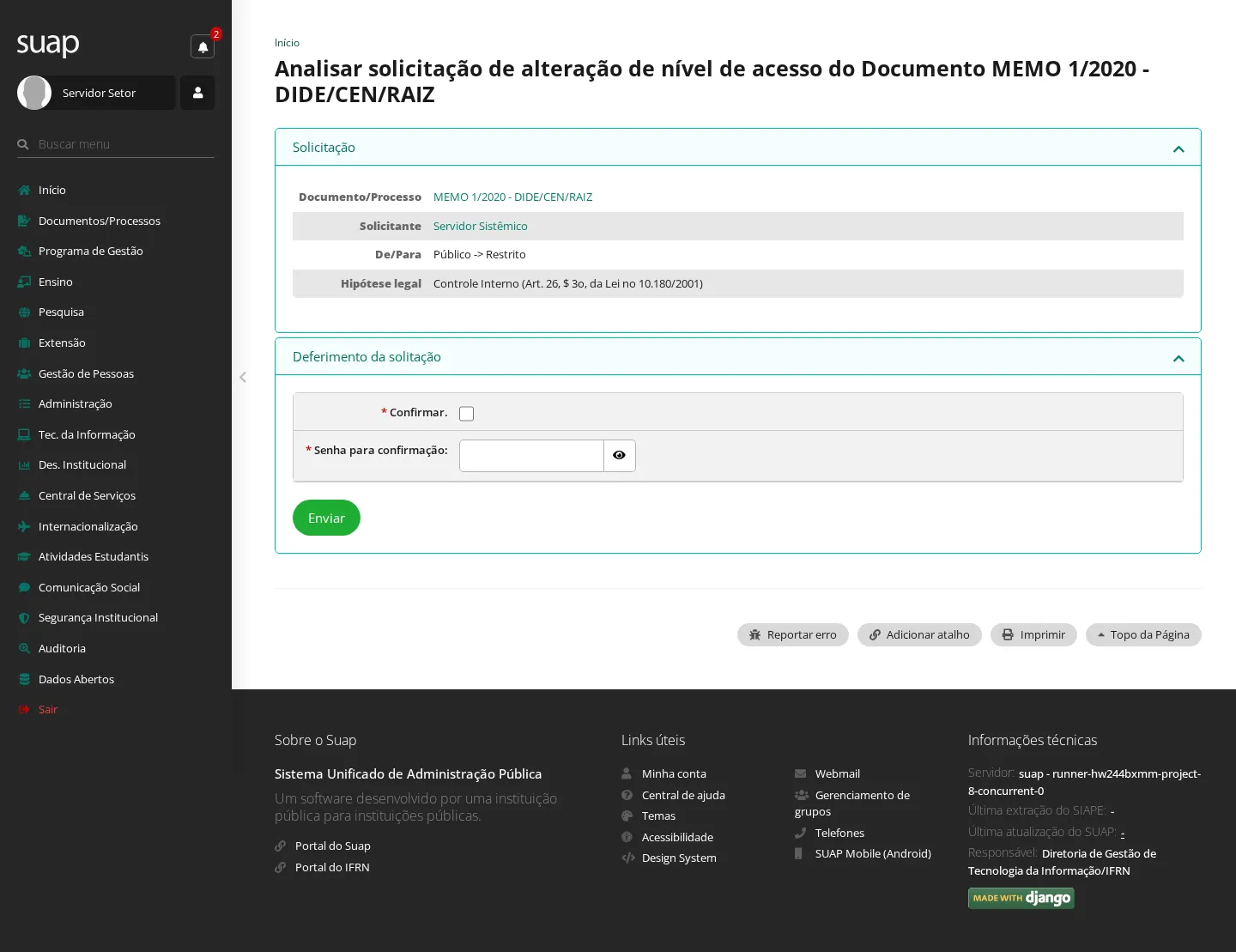
Task: Click the search magnifier icon
Action: click(23, 144)
